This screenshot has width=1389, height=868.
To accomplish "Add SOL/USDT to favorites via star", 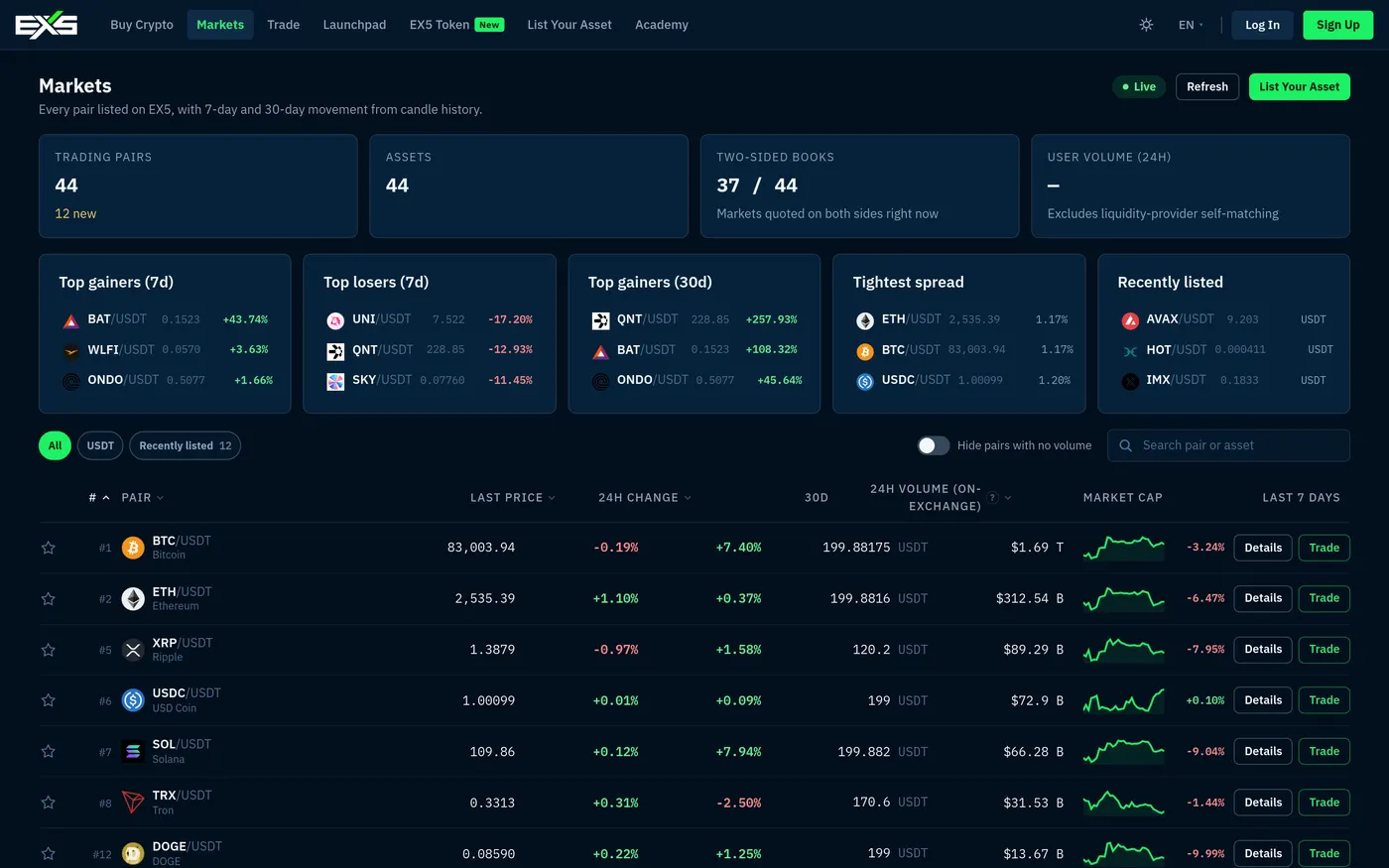I will [48, 752].
